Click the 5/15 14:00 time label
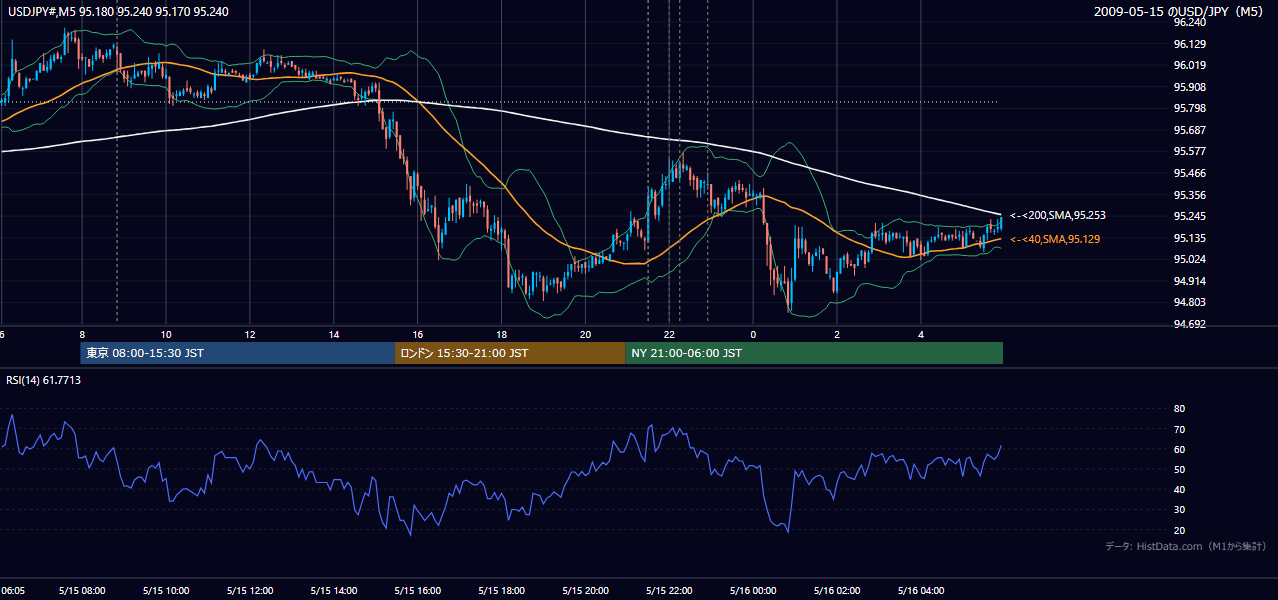The width and height of the screenshot is (1278, 600). click(x=334, y=591)
